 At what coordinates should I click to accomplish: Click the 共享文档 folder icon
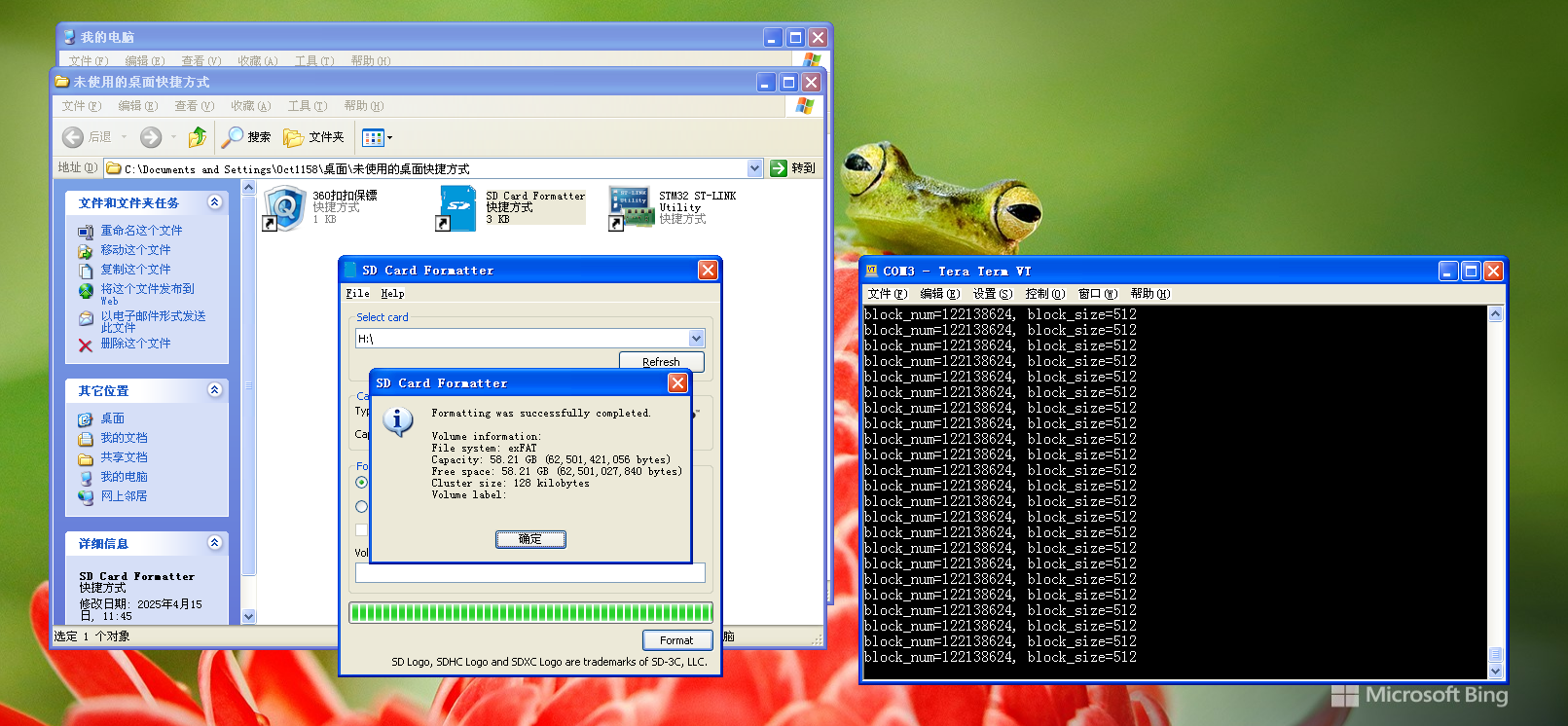(86, 458)
